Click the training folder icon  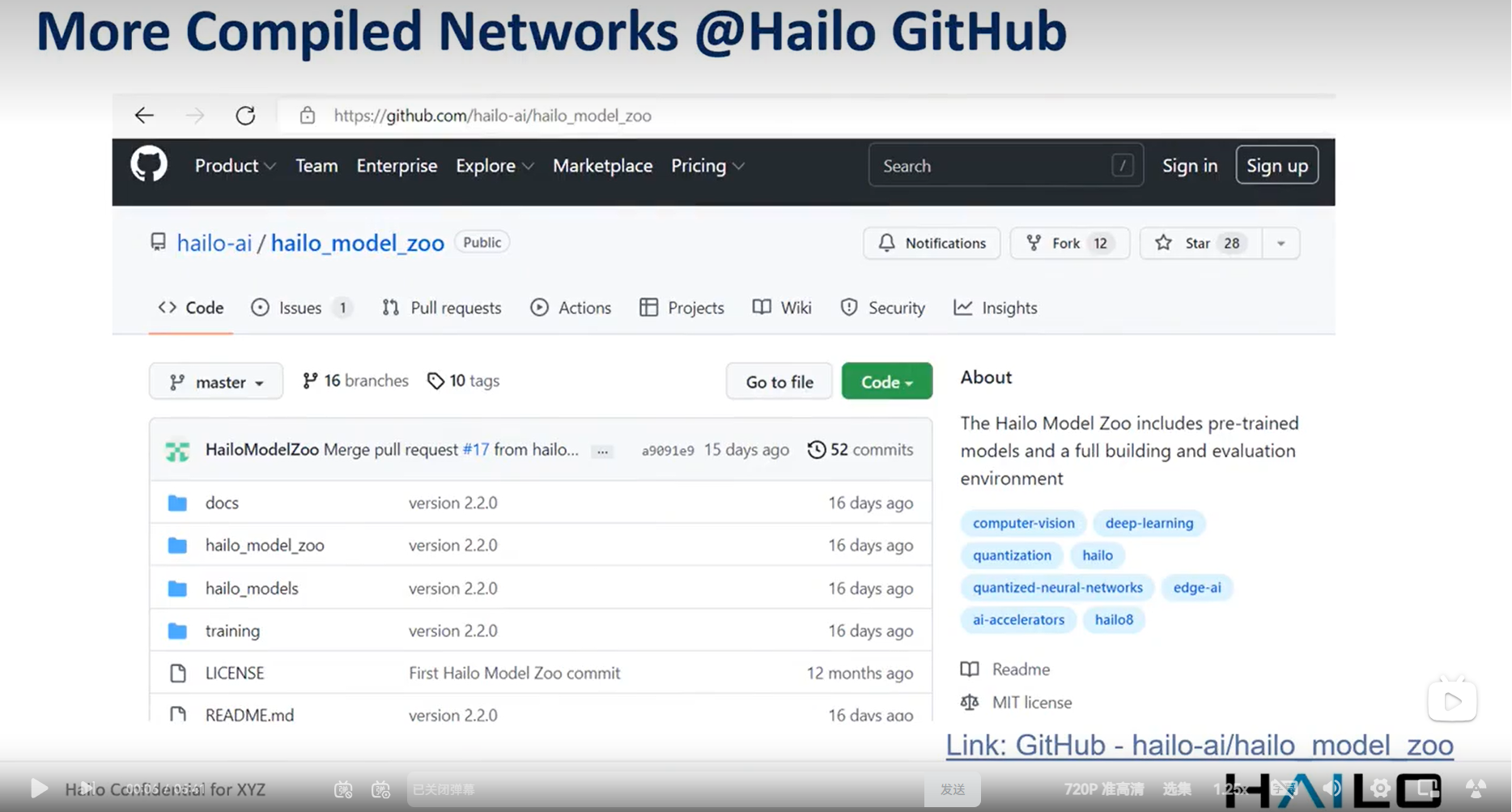click(x=177, y=631)
